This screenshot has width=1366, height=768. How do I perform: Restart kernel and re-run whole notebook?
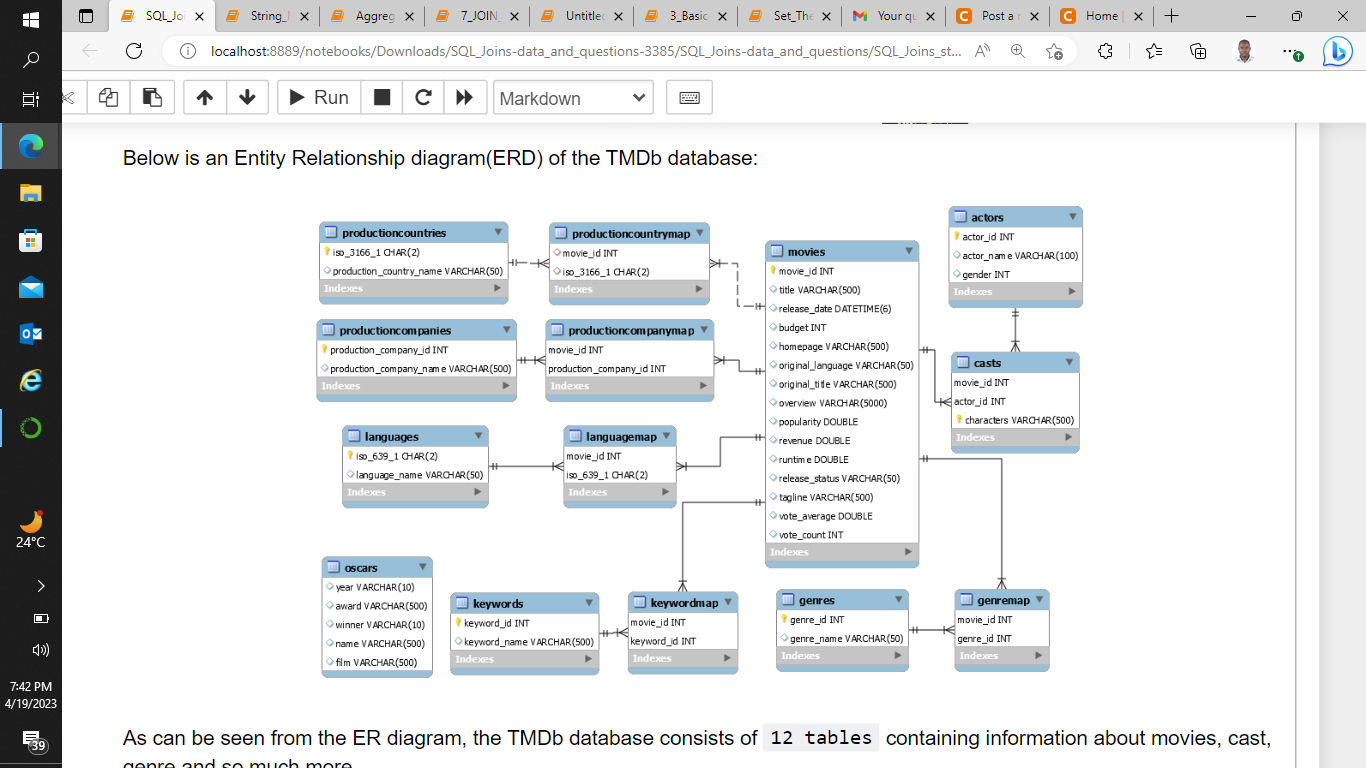(463, 97)
